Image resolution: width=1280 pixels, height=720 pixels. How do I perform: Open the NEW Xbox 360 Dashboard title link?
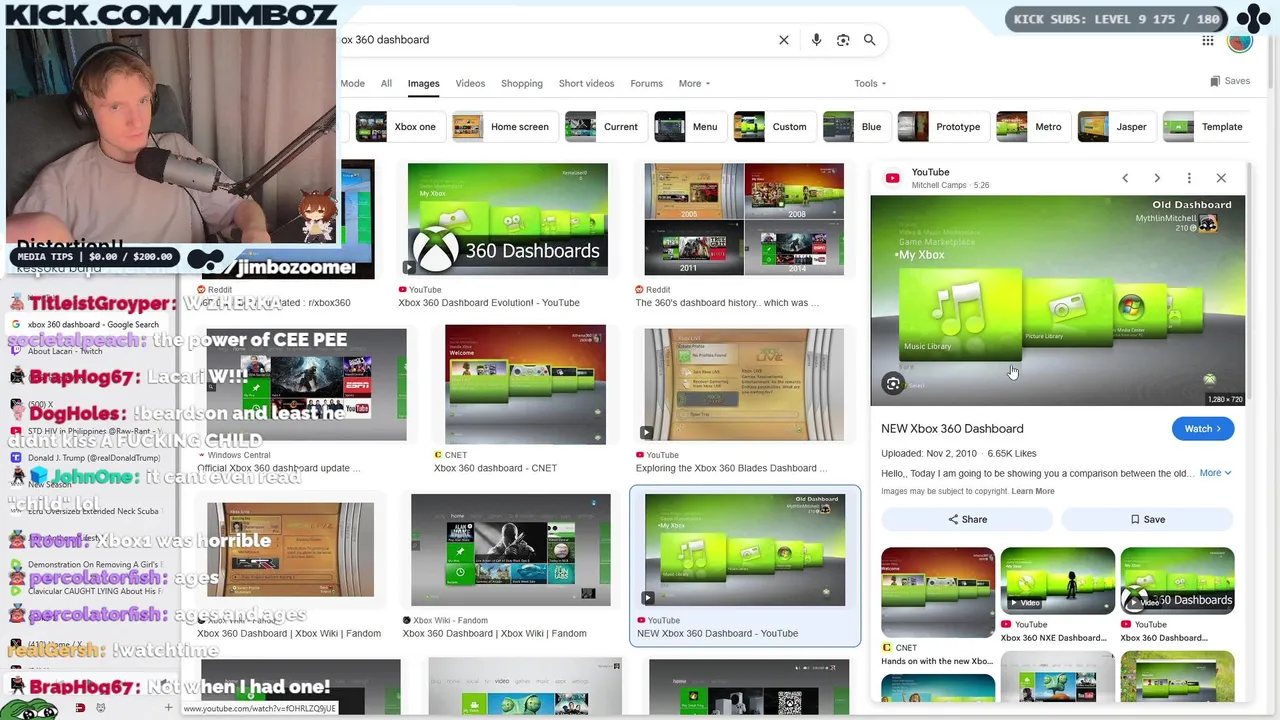pyautogui.click(x=952, y=428)
